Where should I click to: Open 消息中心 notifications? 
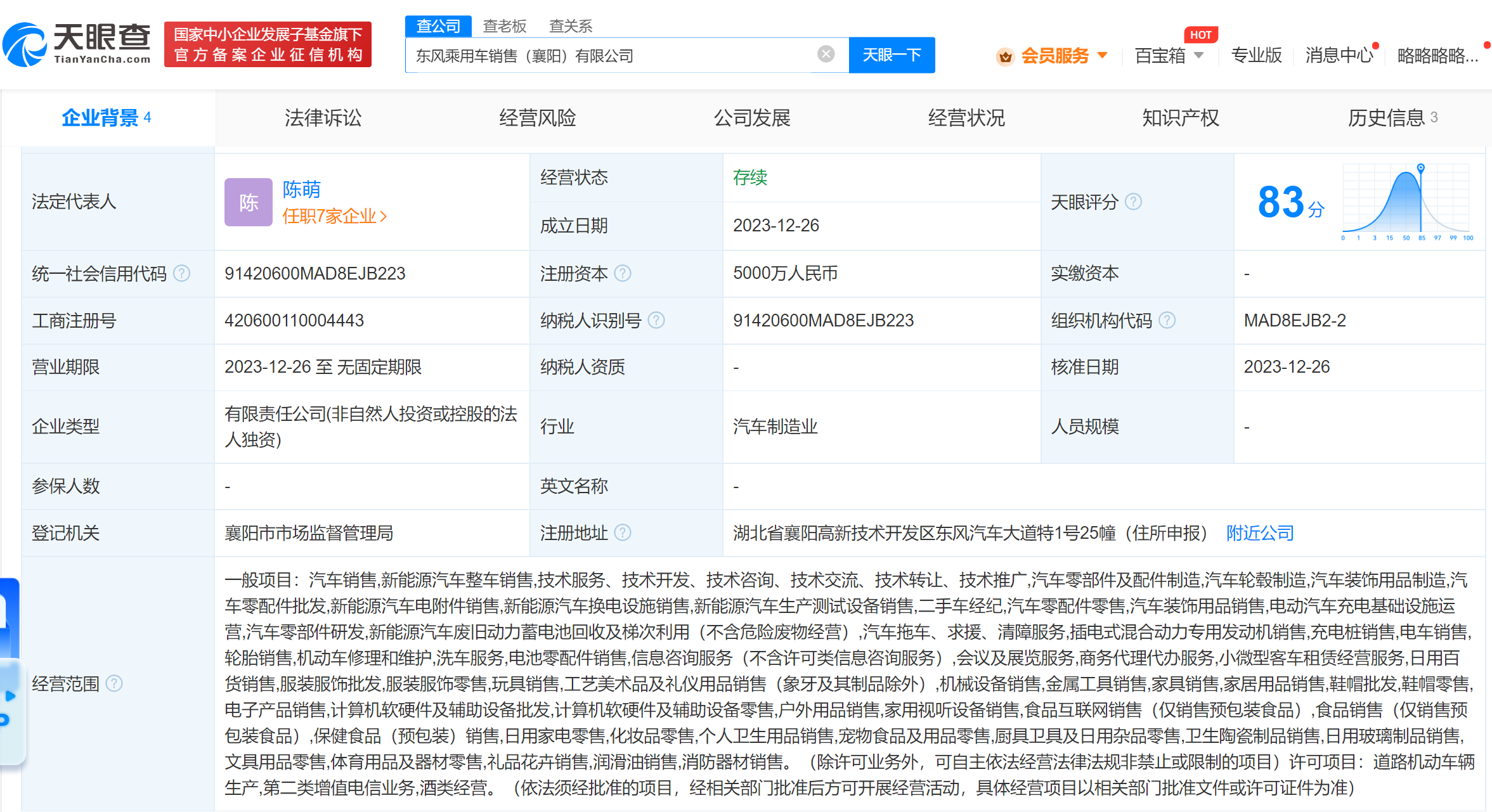point(1339,56)
